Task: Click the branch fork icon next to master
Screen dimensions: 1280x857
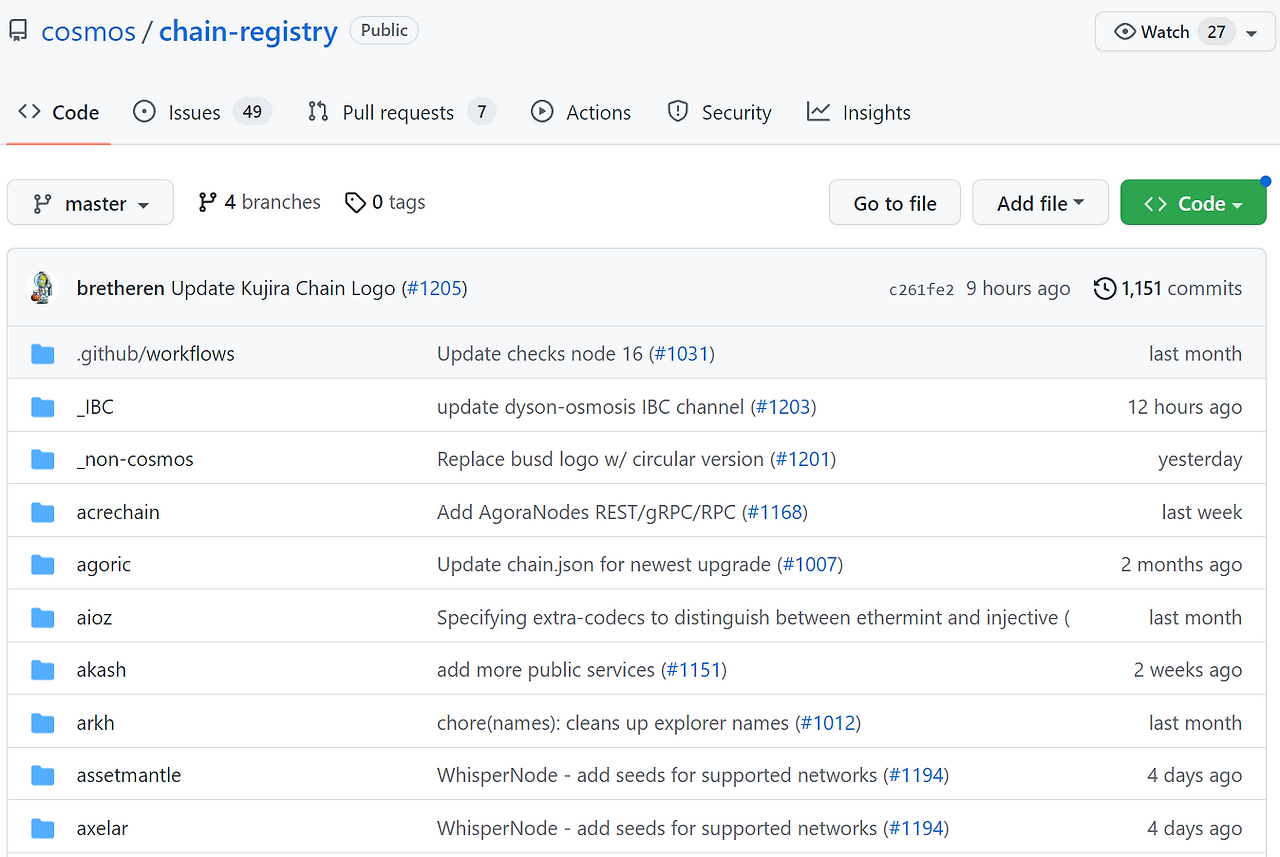Action: pos(40,202)
